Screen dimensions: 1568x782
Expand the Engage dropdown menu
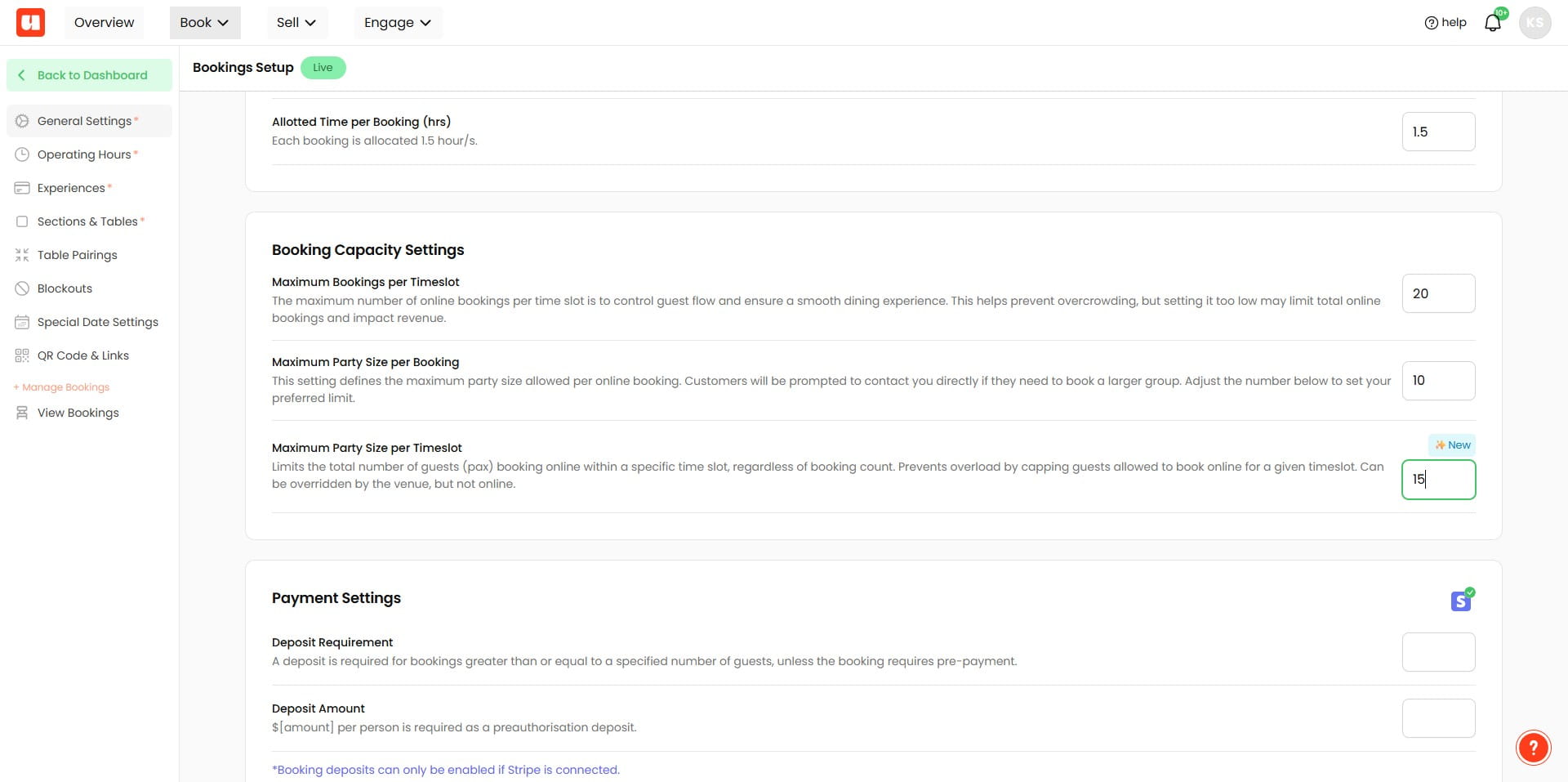pyautogui.click(x=398, y=23)
